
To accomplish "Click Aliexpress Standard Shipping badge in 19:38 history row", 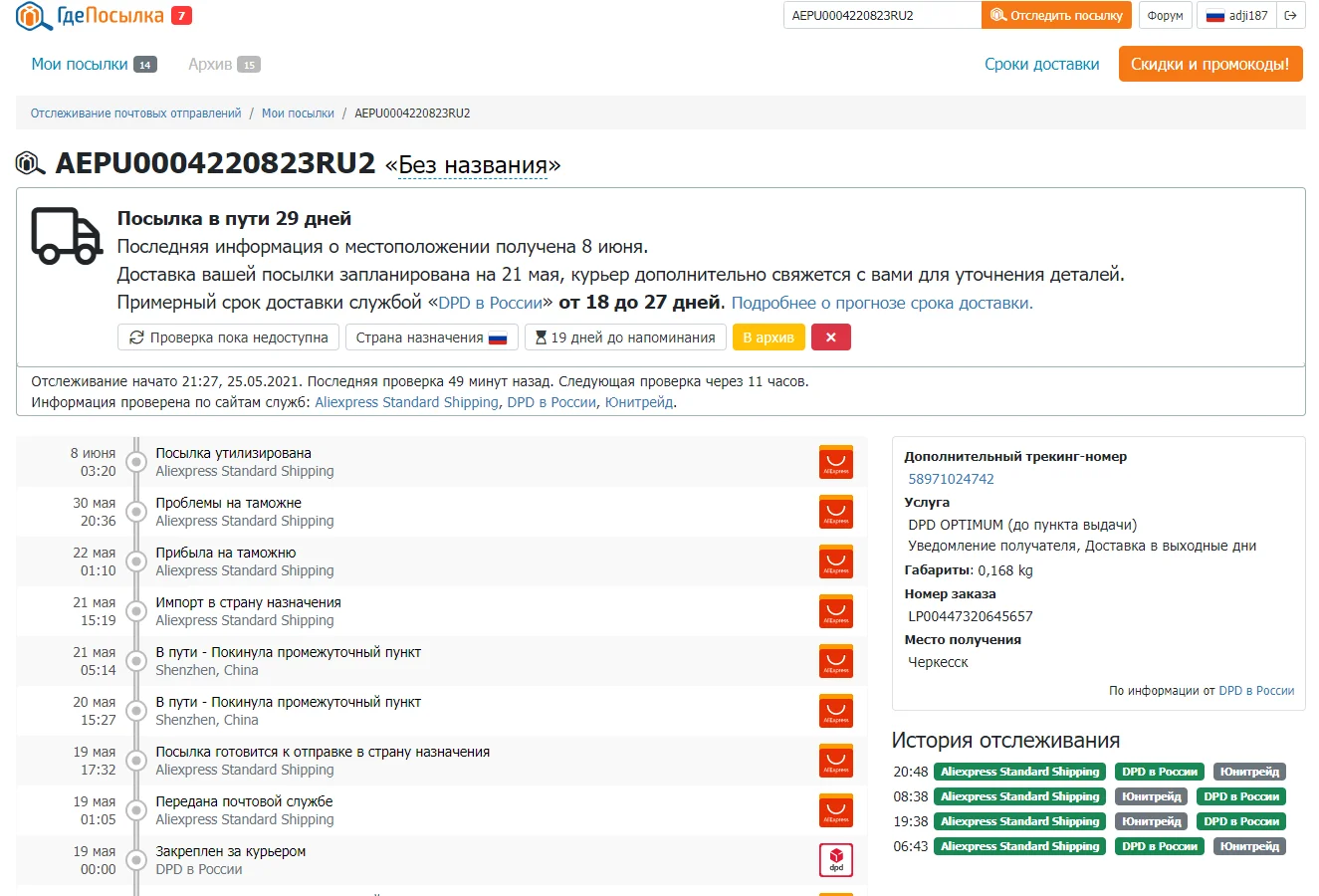I will point(1020,821).
